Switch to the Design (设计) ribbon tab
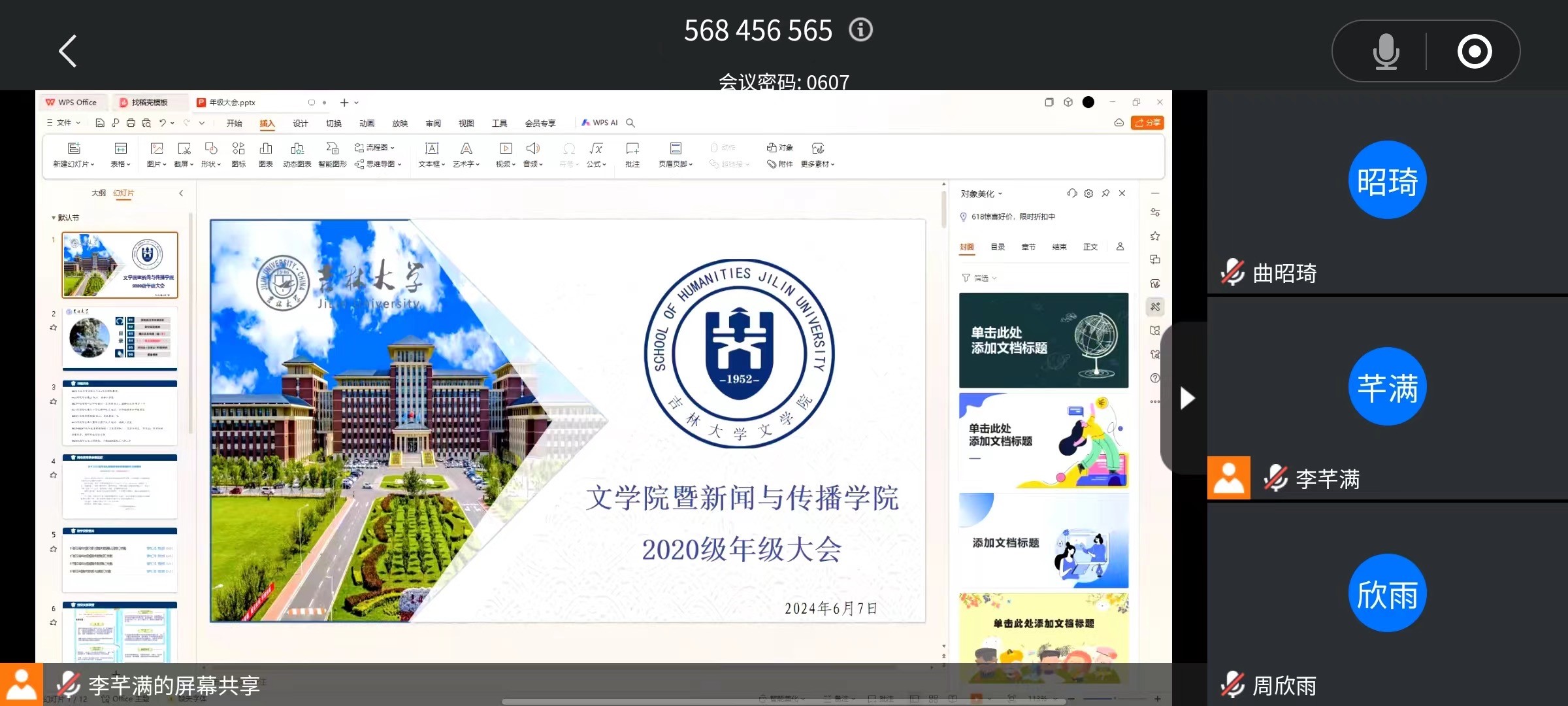The width and height of the screenshot is (1568, 706). 300,124
